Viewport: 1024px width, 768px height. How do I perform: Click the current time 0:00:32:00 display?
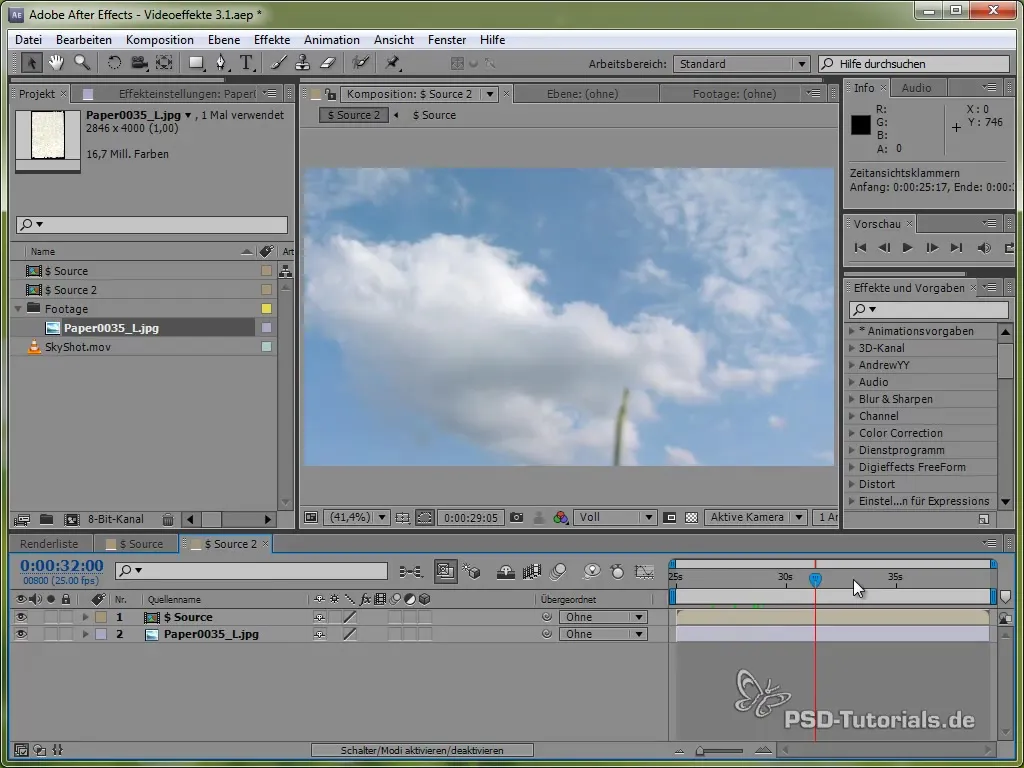pyautogui.click(x=61, y=566)
